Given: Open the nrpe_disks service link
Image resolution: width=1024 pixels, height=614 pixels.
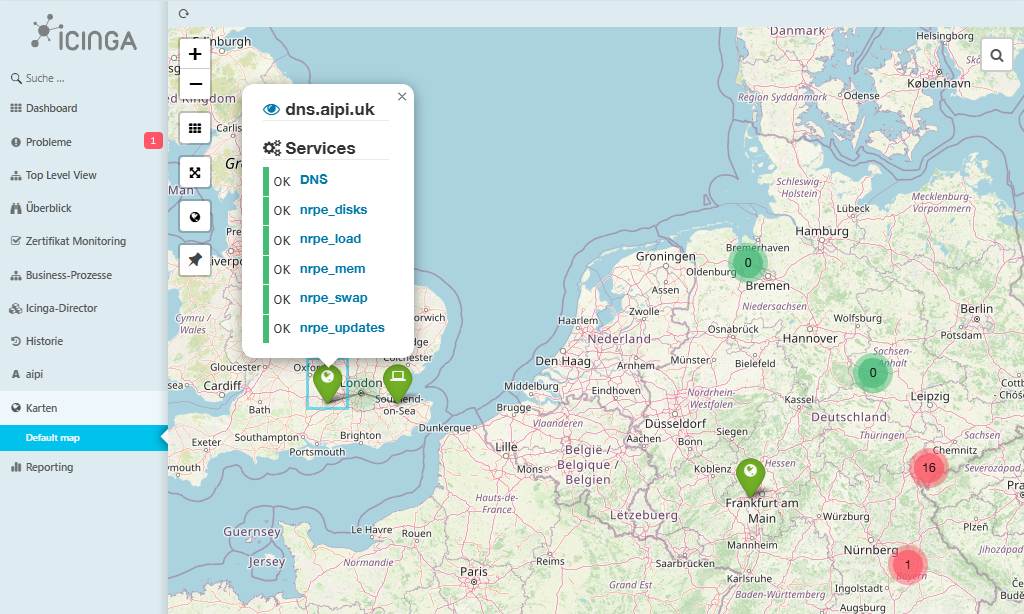Looking at the screenshot, I should pos(333,210).
